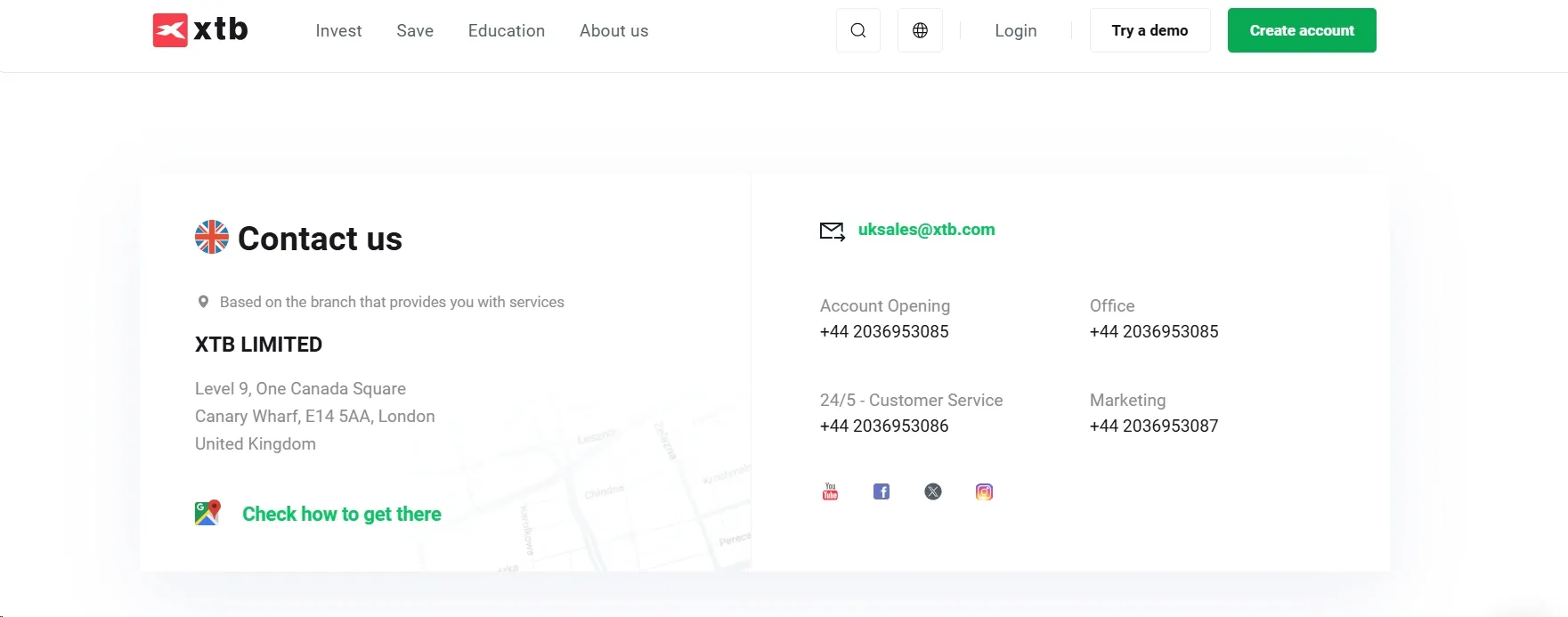Open the globe language selector
Viewport: 1568px width, 617px height.
(x=920, y=30)
